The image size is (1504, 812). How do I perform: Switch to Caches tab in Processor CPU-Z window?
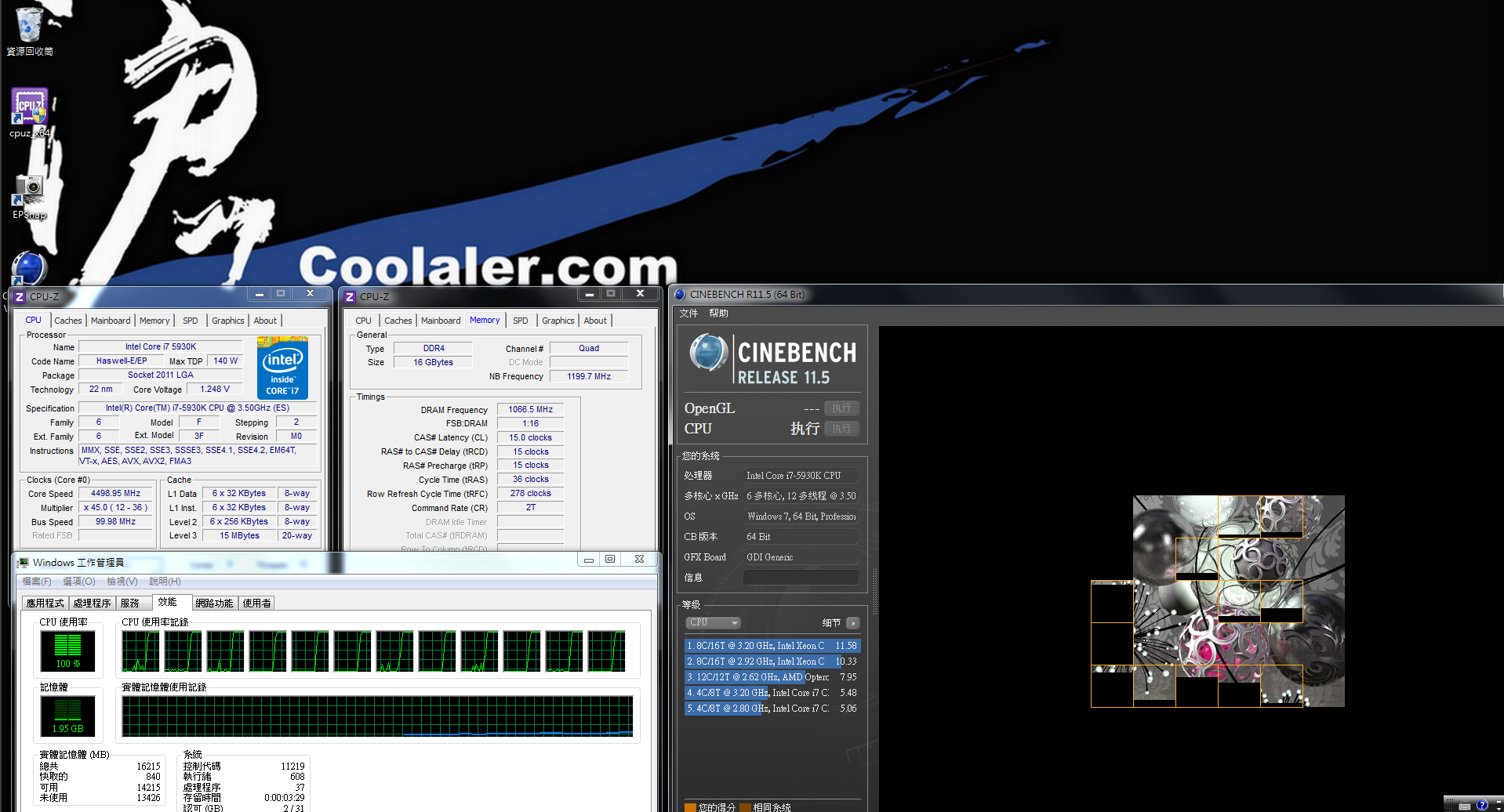(68, 321)
